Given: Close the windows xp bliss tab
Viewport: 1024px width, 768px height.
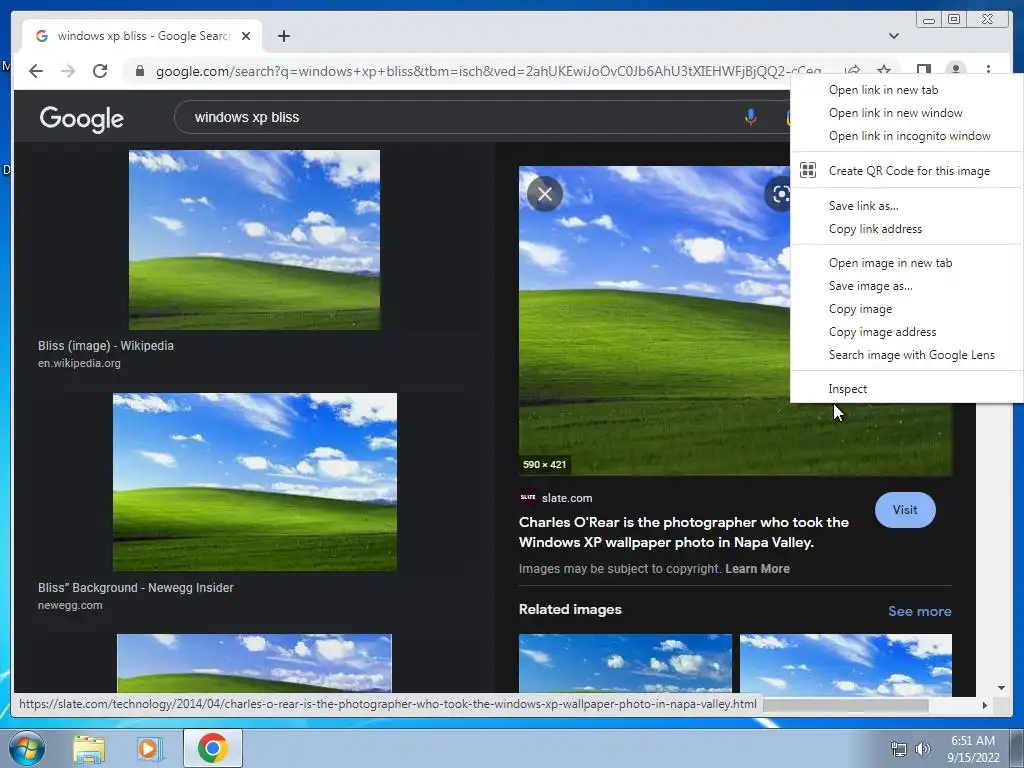Looking at the screenshot, I should point(246,36).
